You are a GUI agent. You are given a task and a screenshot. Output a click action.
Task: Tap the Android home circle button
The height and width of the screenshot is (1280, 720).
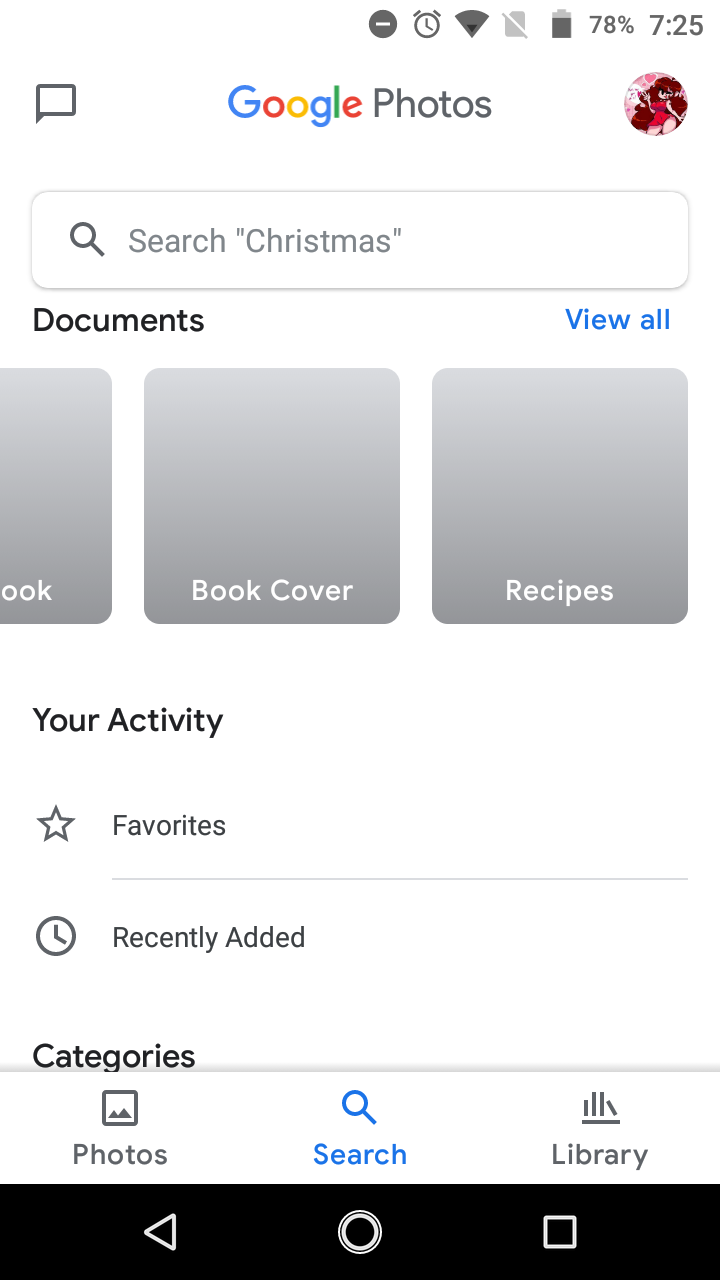tap(360, 1232)
